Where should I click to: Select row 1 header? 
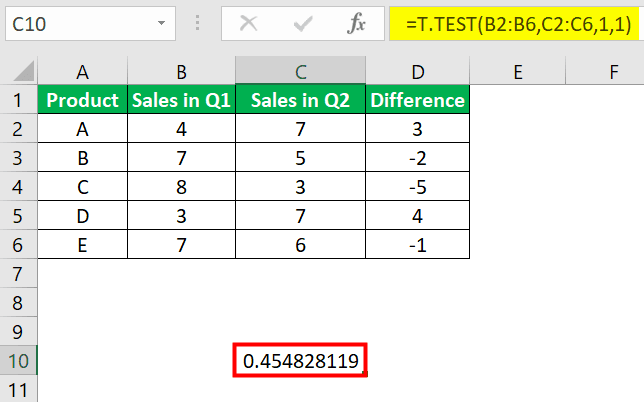click(x=18, y=100)
